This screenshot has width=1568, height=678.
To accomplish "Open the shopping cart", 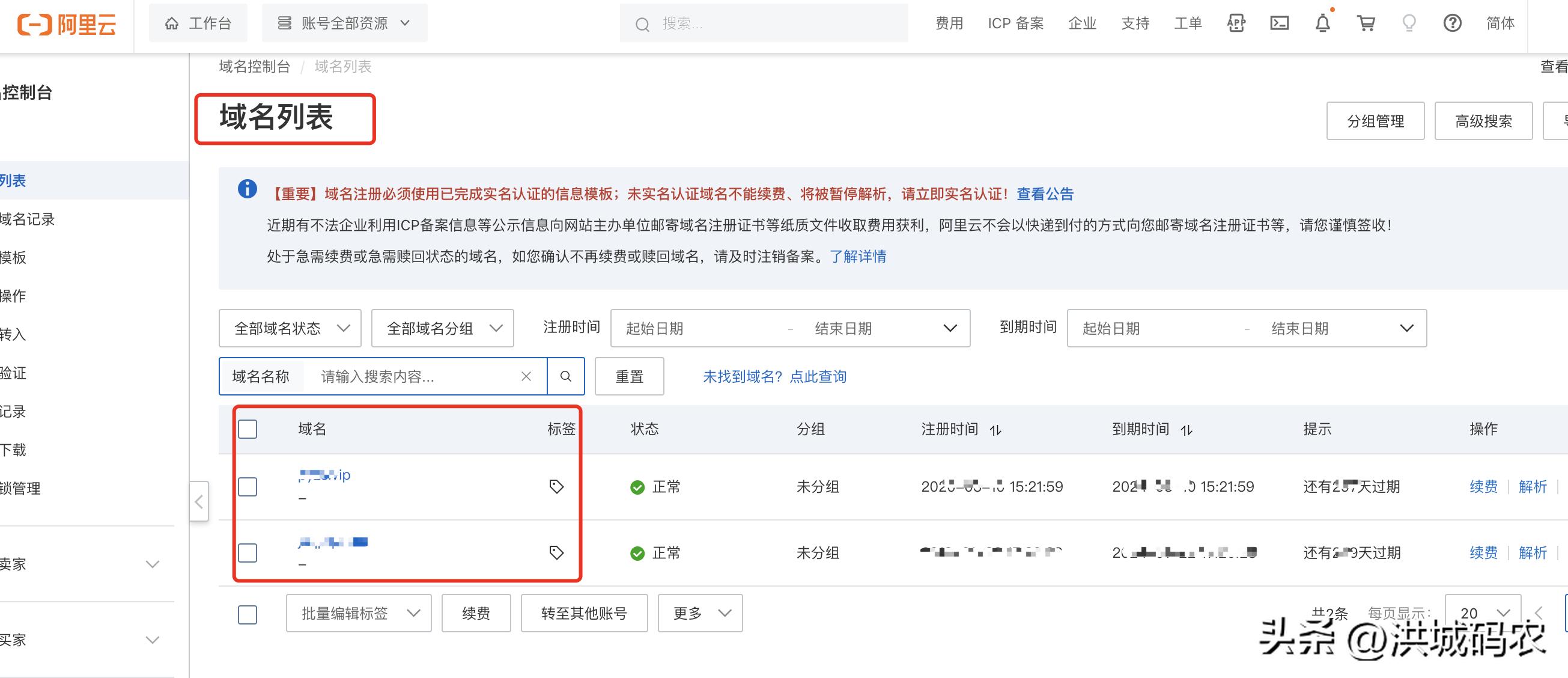I will [1366, 23].
